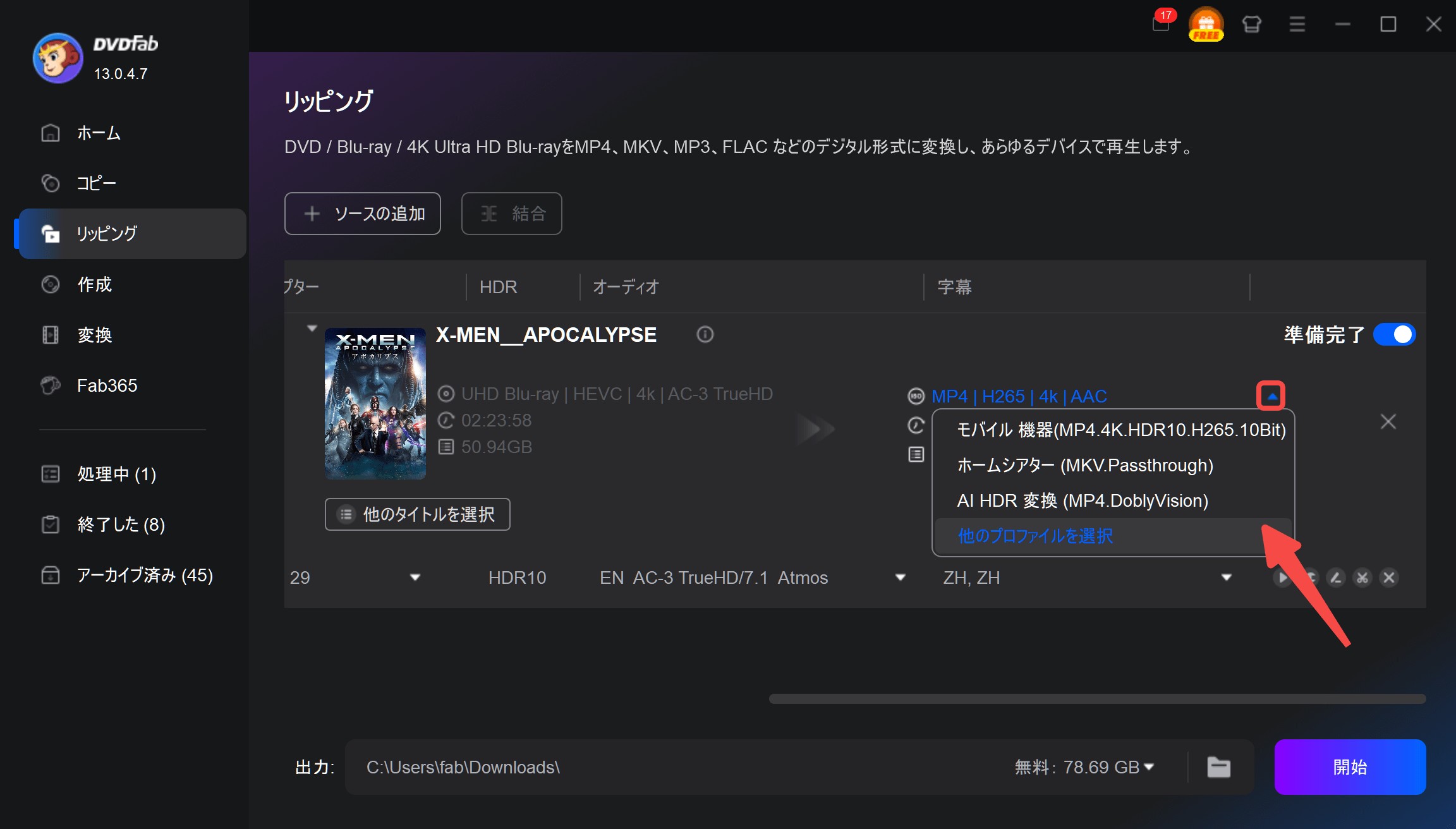Viewport: 1456px width, 829px height.
Task: Open the trim scissors icon
Action: click(x=1362, y=578)
